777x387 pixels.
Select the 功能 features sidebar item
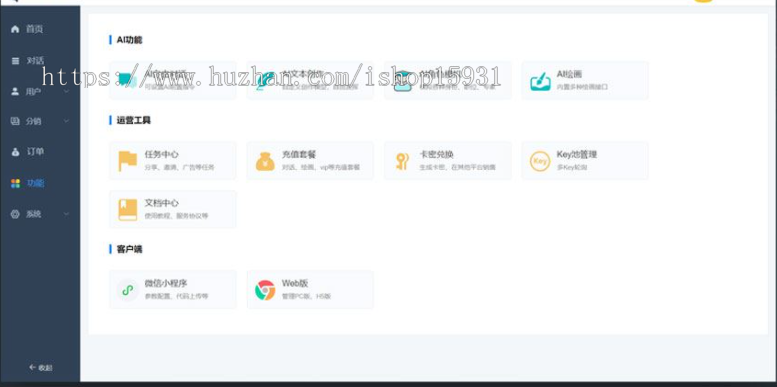(27, 183)
